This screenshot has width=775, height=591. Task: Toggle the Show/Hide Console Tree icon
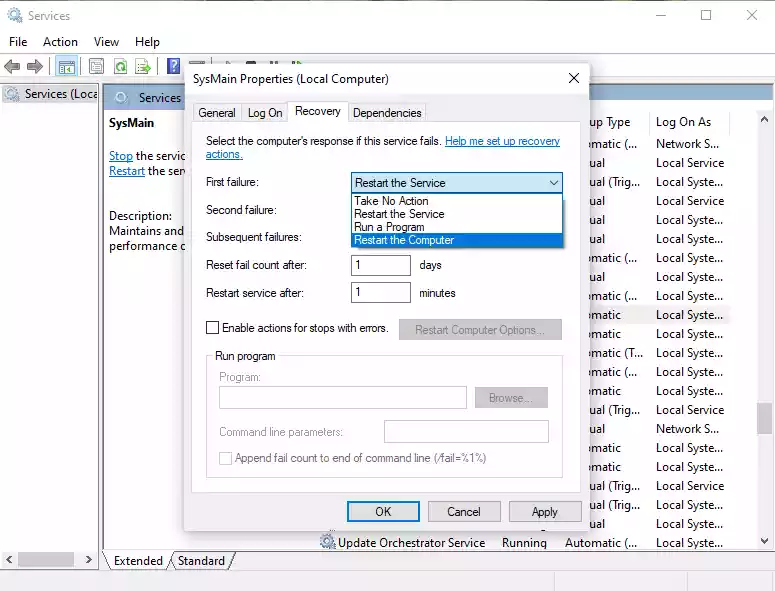click(x=66, y=66)
